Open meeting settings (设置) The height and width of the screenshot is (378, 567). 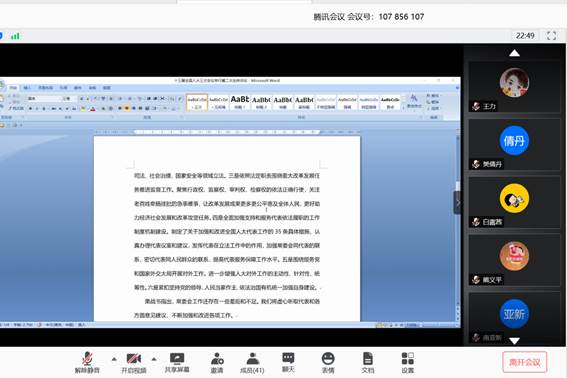408,362
